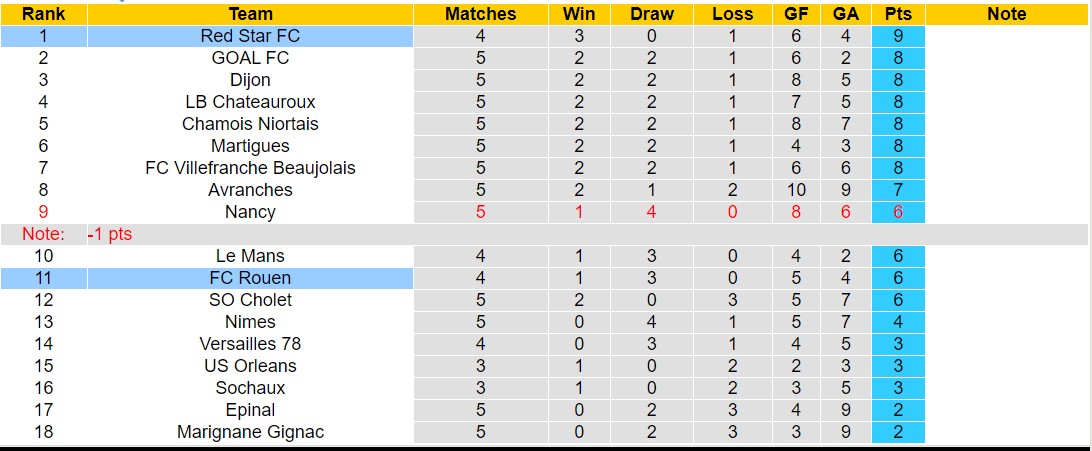The image size is (1092, 451).
Task: Select Avranches' goals-for cell showing 10
Action: (796, 190)
